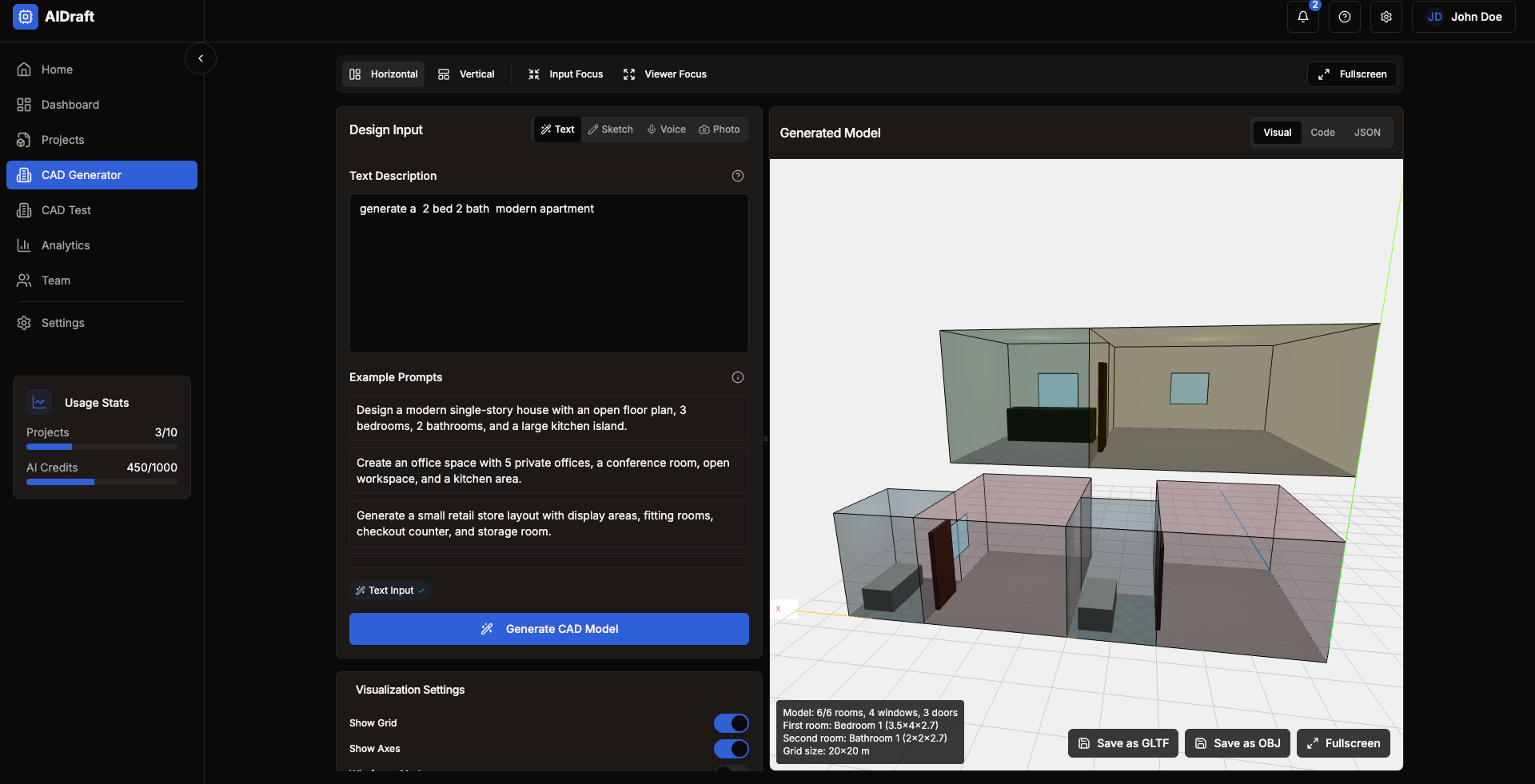This screenshot has width=1535, height=784.
Task: Click the Example Prompts info icon
Action: point(737,377)
